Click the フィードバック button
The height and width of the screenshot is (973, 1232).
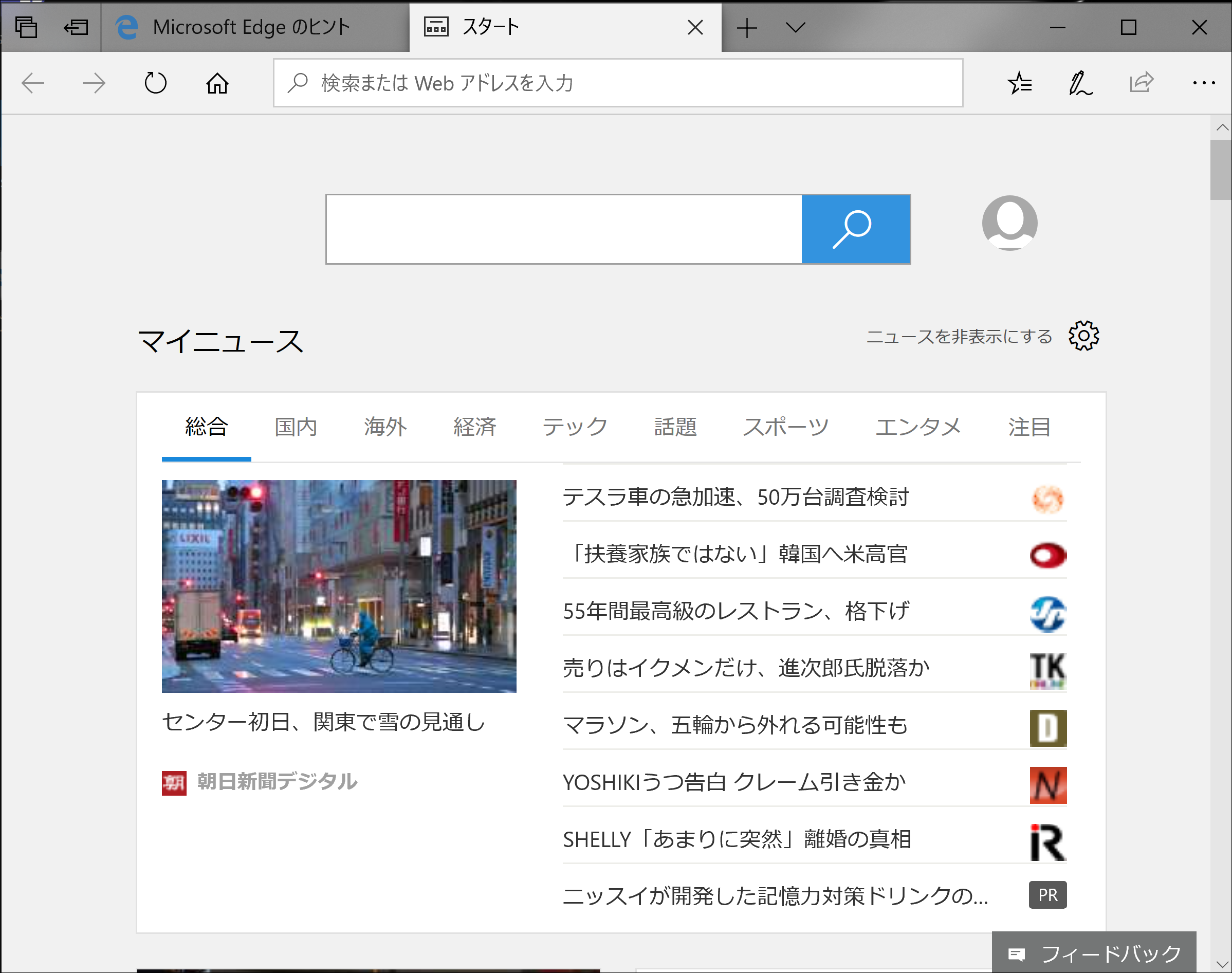[x=1094, y=953]
